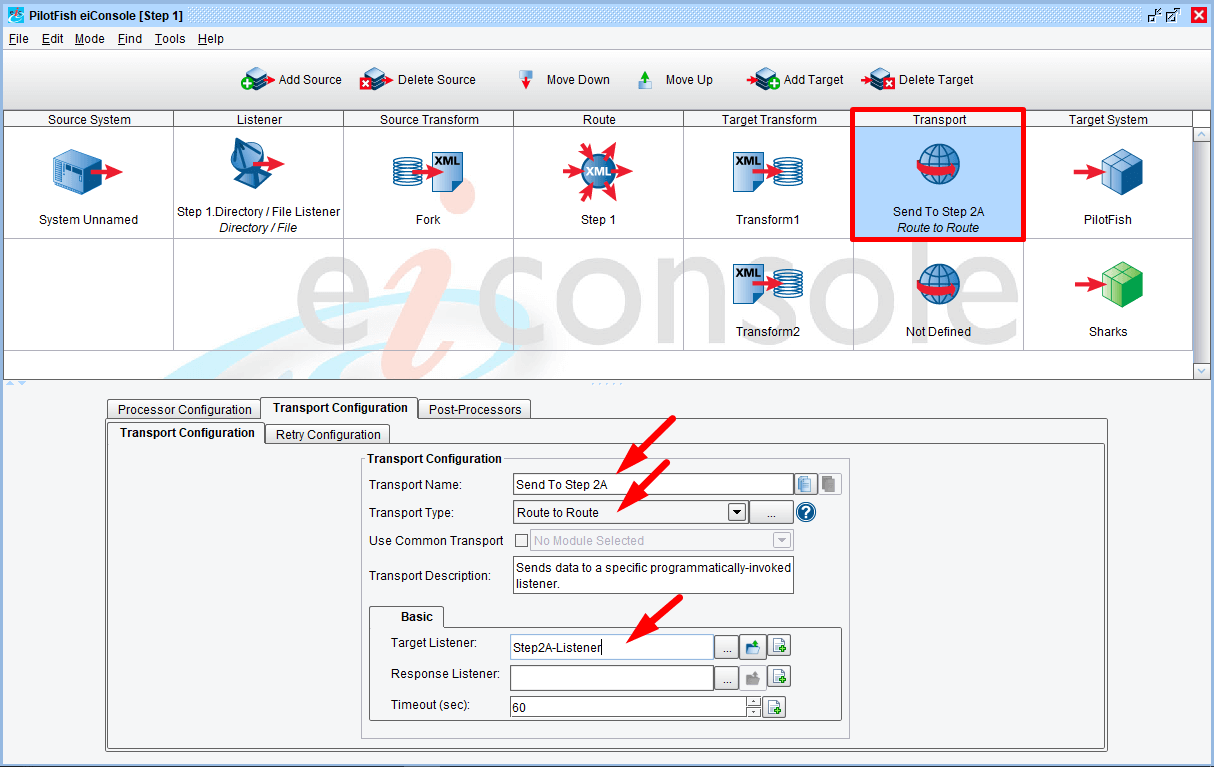Open No Module Selected dropdown
This screenshot has width=1214, height=767.
tap(782, 540)
